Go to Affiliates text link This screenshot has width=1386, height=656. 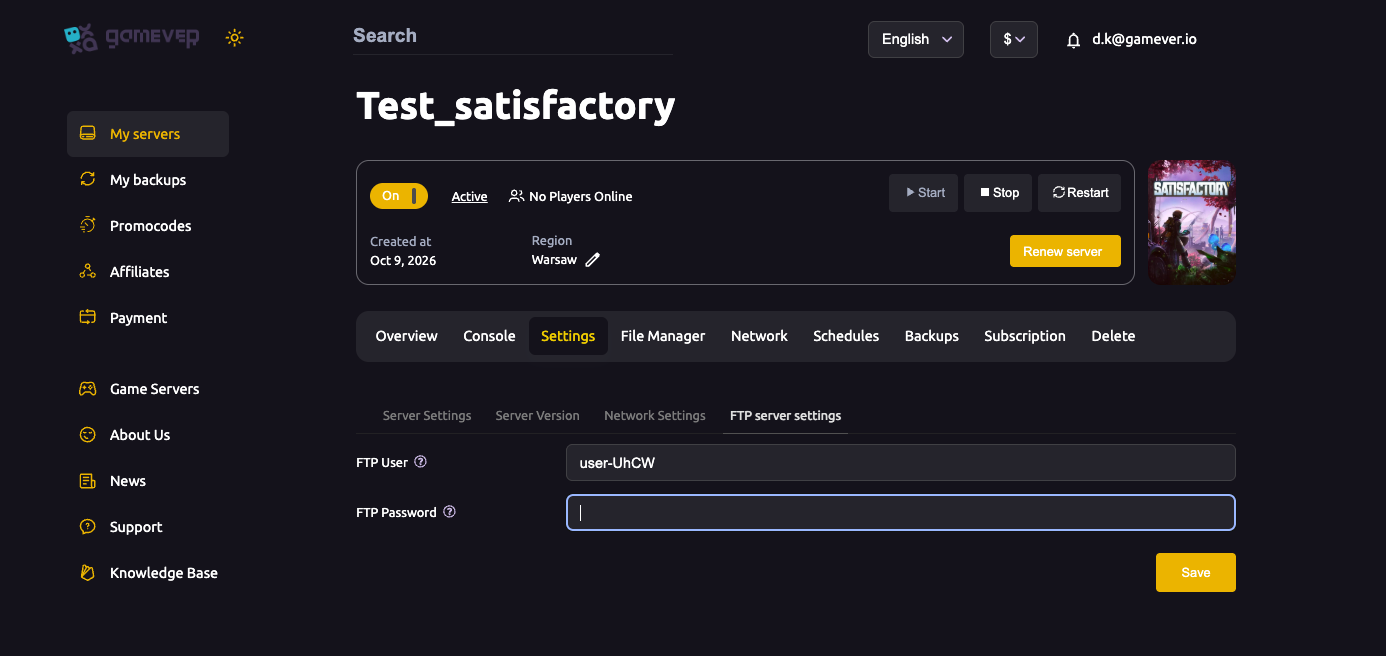click(140, 272)
